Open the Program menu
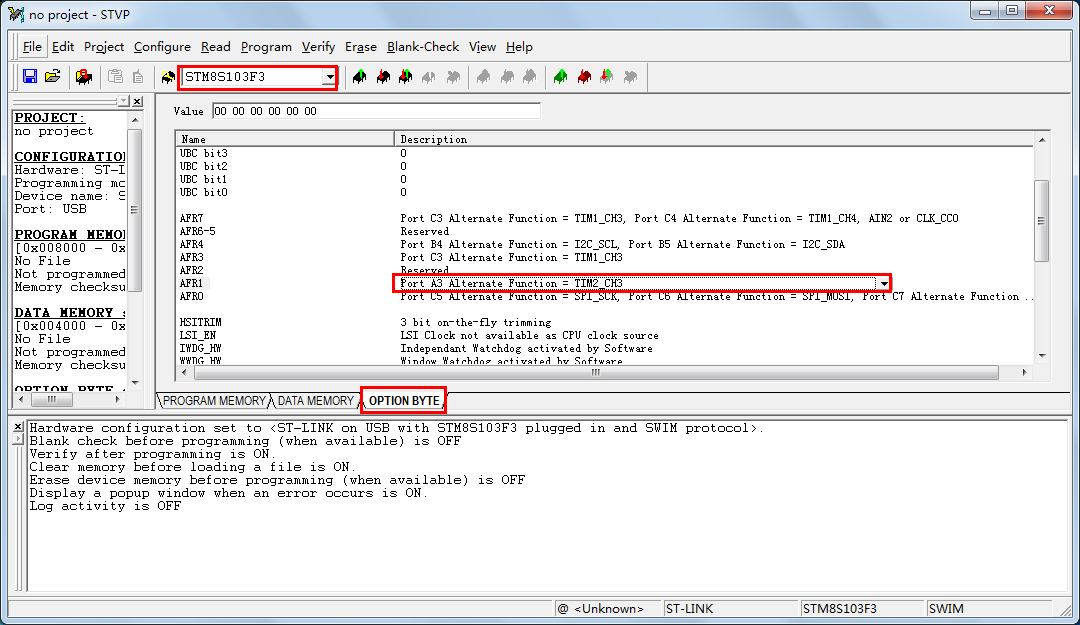The height and width of the screenshot is (625, 1080). click(x=266, y=47)
